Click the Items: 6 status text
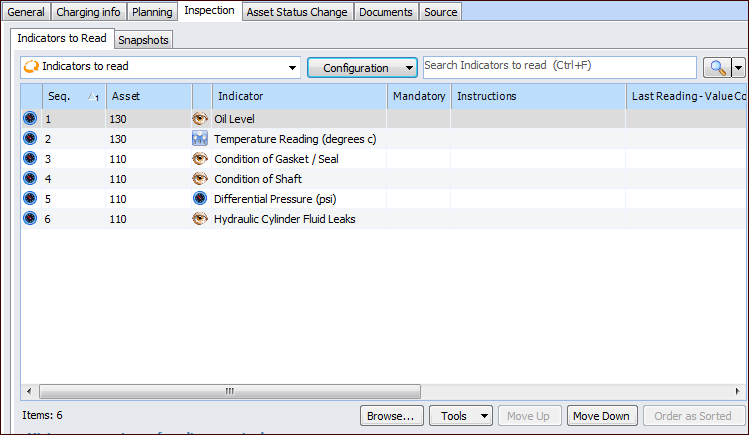The image size is (749, 435). [x=42, y=415]
